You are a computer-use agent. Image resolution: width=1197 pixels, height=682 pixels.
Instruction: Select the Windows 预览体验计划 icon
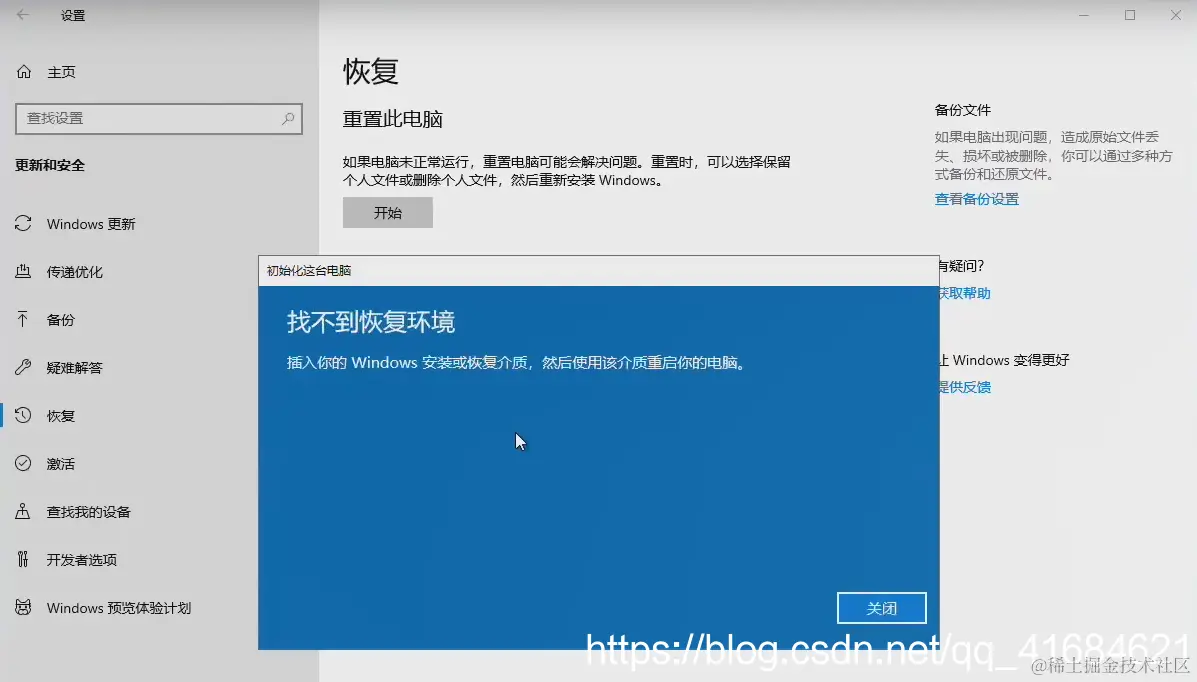[22, 607]
